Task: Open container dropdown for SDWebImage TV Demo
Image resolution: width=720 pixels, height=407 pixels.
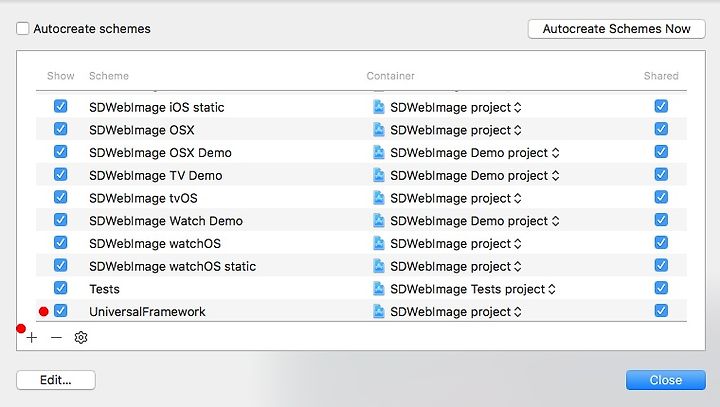Action: coord(556,175)
